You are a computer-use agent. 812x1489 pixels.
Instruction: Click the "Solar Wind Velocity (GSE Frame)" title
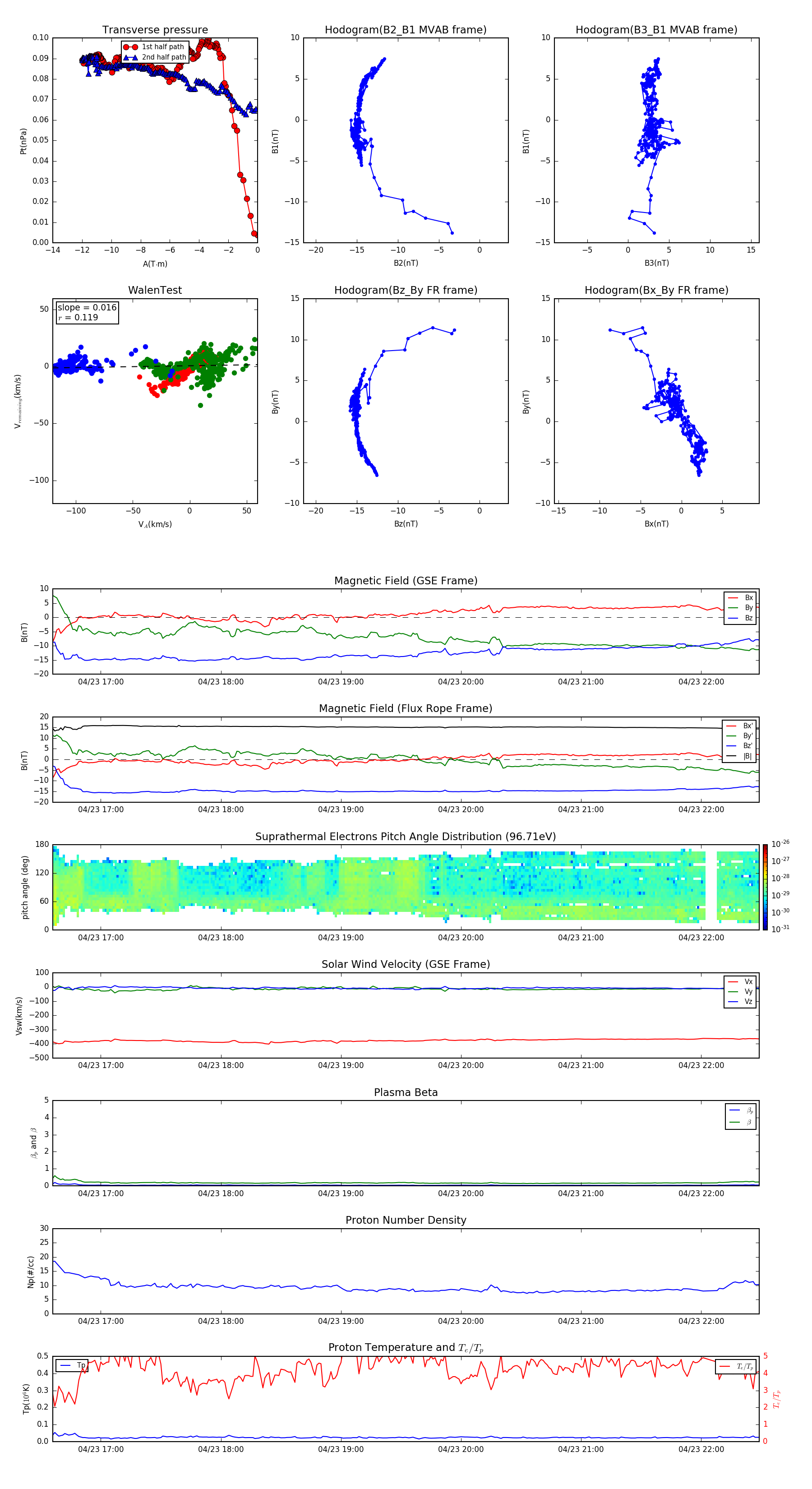click(x=406, y=964)
